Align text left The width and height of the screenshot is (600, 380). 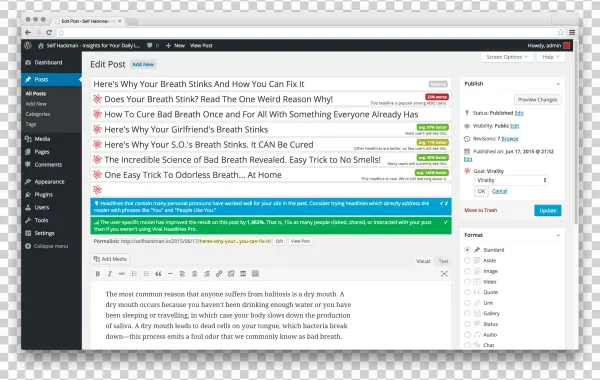[183, 274]
